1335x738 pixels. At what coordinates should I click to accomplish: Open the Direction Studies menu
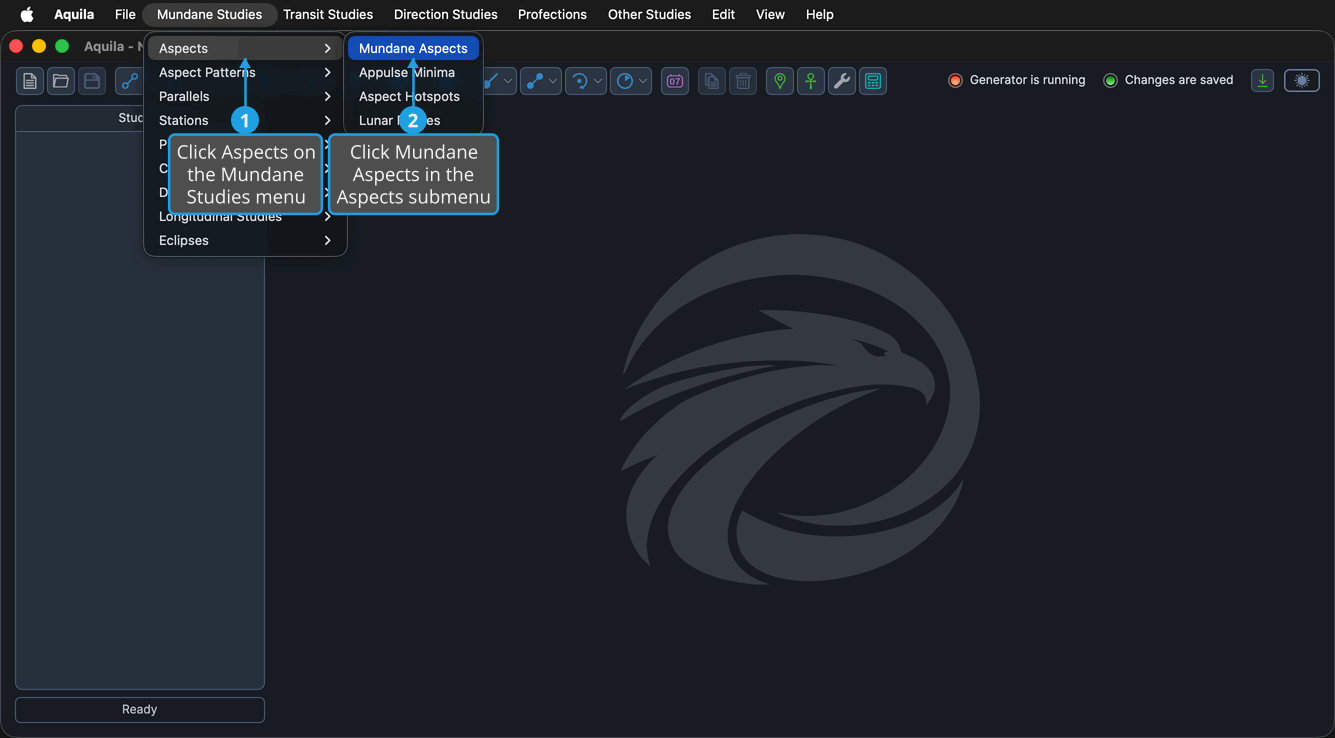446,14
